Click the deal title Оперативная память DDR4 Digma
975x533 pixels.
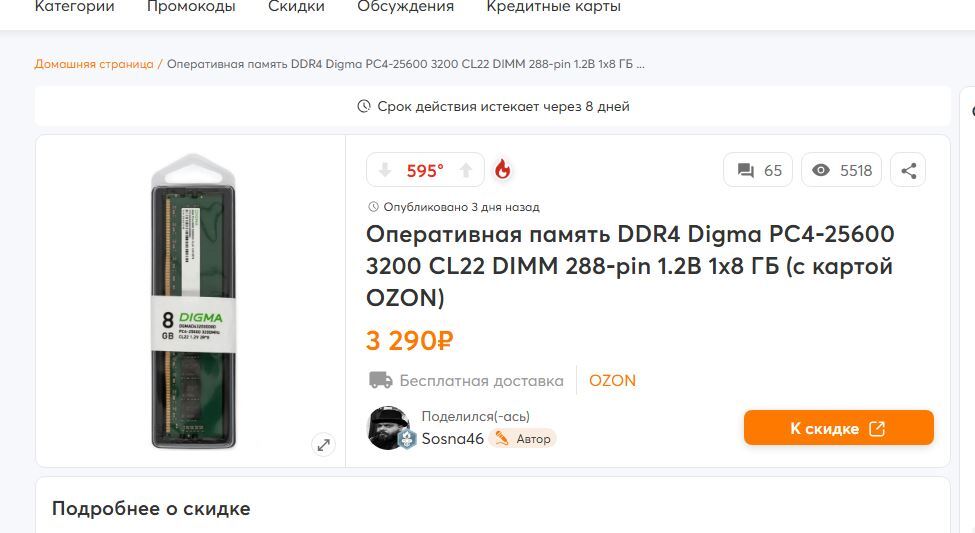click(630, 266)
